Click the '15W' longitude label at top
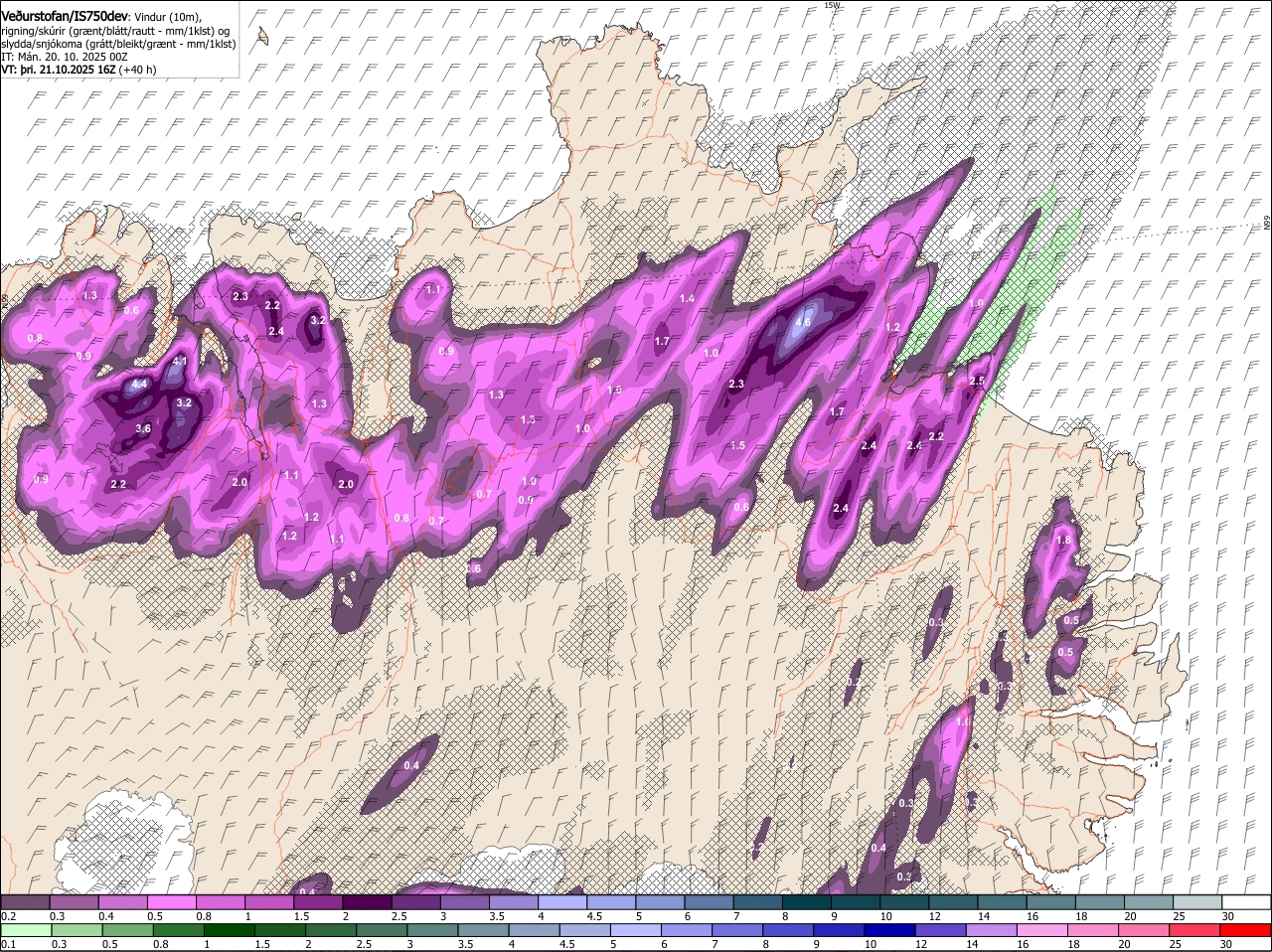This screenshot has height=952, width=1272. [x=832, y=5]
